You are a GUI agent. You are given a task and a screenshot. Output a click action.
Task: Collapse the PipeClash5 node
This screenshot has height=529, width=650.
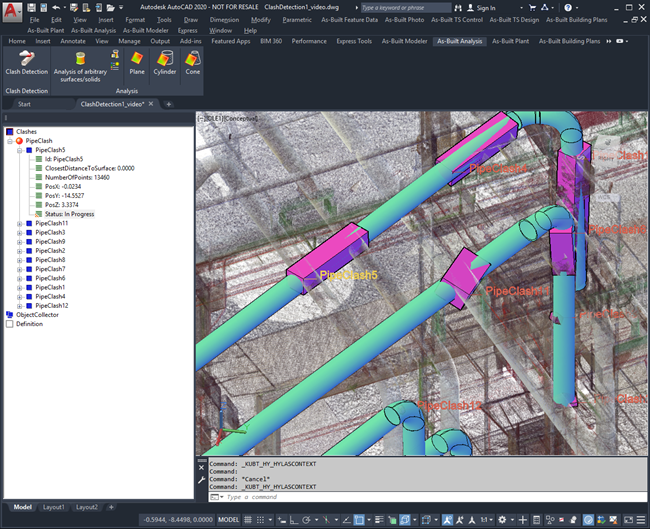coord(19,150)
